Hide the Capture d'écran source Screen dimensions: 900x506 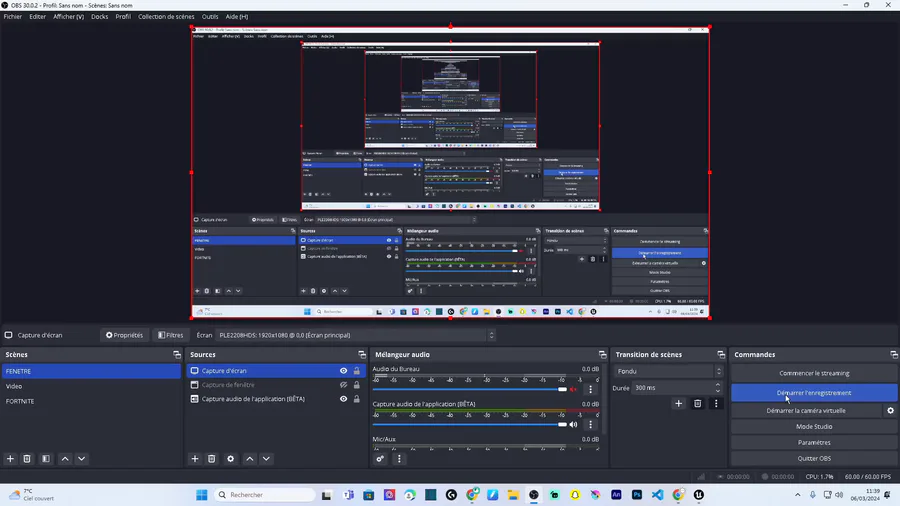coord(343,371)
